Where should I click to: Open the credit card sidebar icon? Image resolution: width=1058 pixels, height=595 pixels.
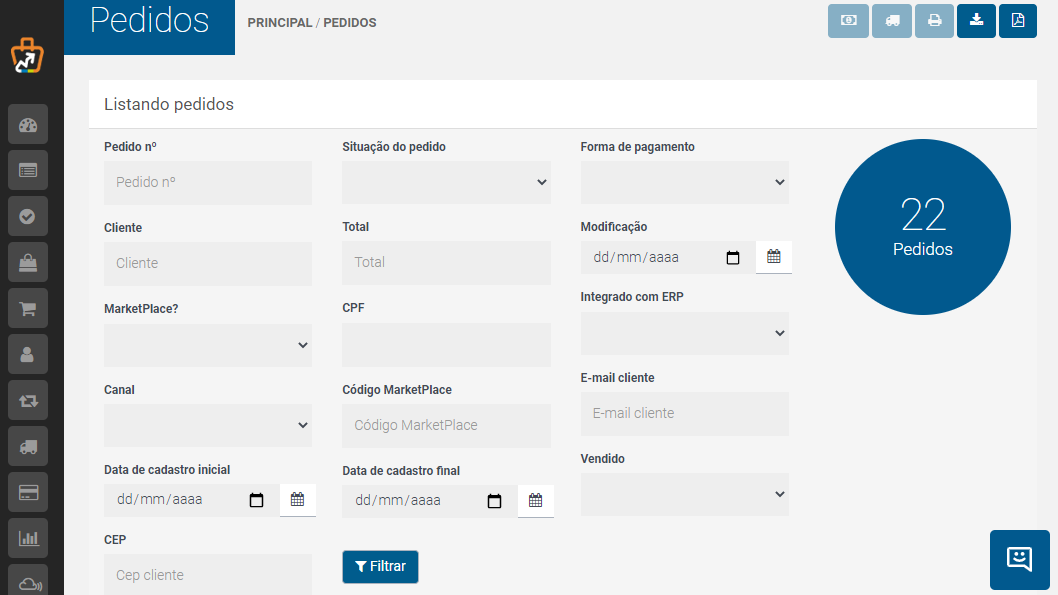coord(28,492)
